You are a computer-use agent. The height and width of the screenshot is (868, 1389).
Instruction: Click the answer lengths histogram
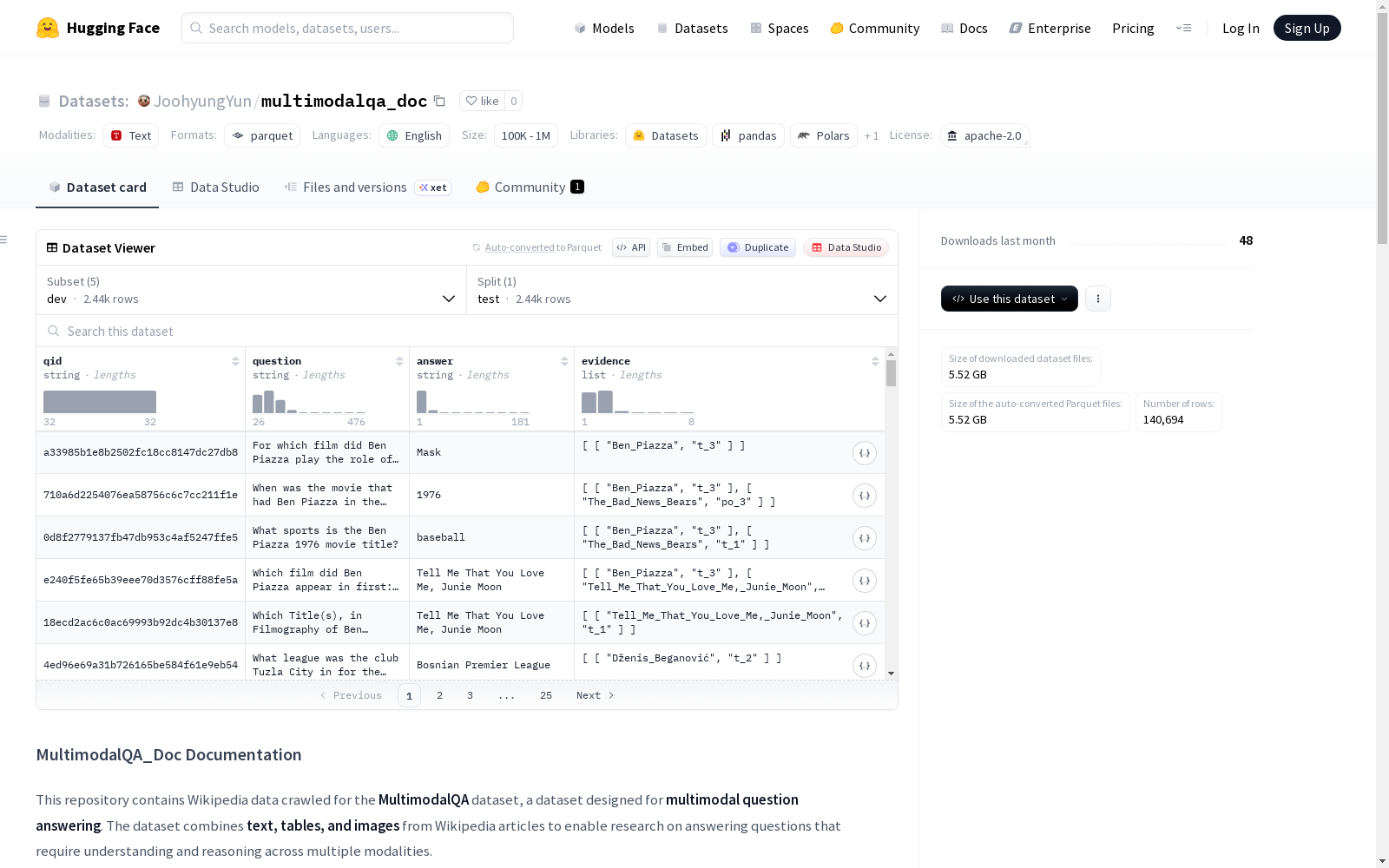point(472,402)
